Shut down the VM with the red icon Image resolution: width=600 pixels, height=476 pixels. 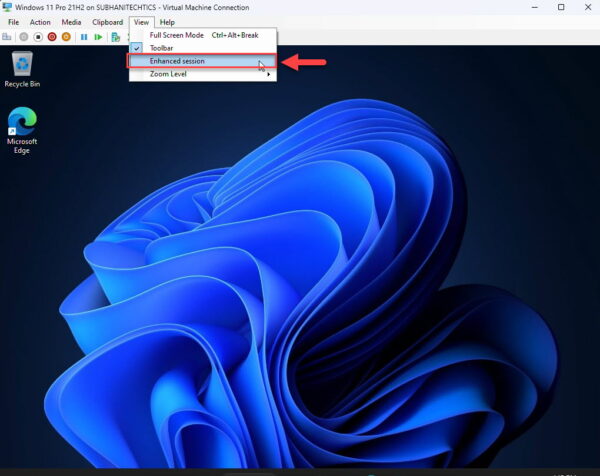coord(52,37)
